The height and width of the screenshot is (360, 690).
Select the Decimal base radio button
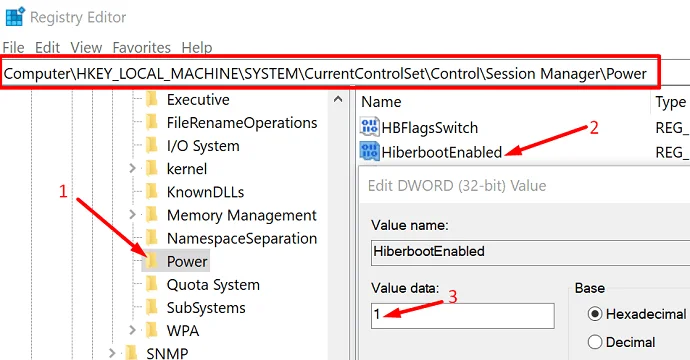[x=595, y=342]
